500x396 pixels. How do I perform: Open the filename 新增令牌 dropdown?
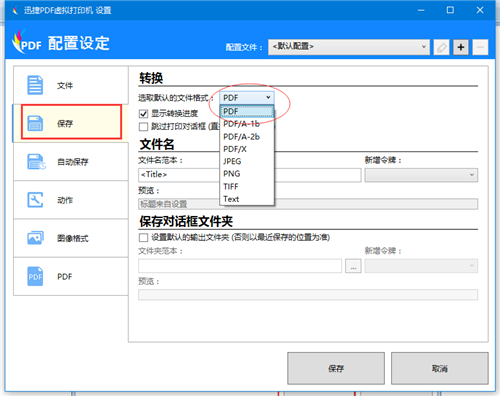(421, 175)
